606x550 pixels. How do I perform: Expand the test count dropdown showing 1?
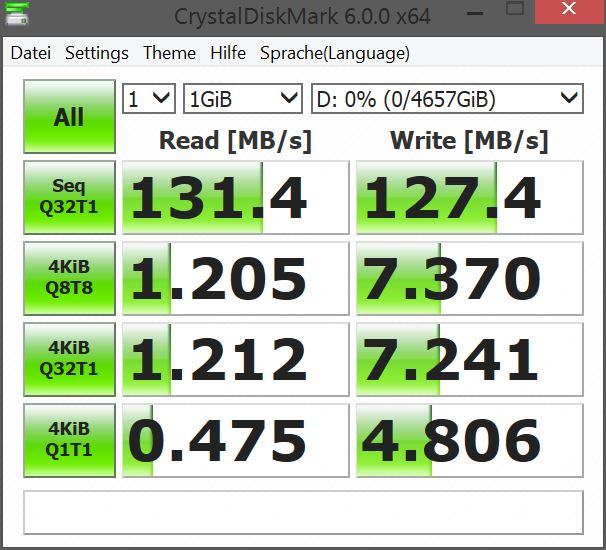click(149, 99)
